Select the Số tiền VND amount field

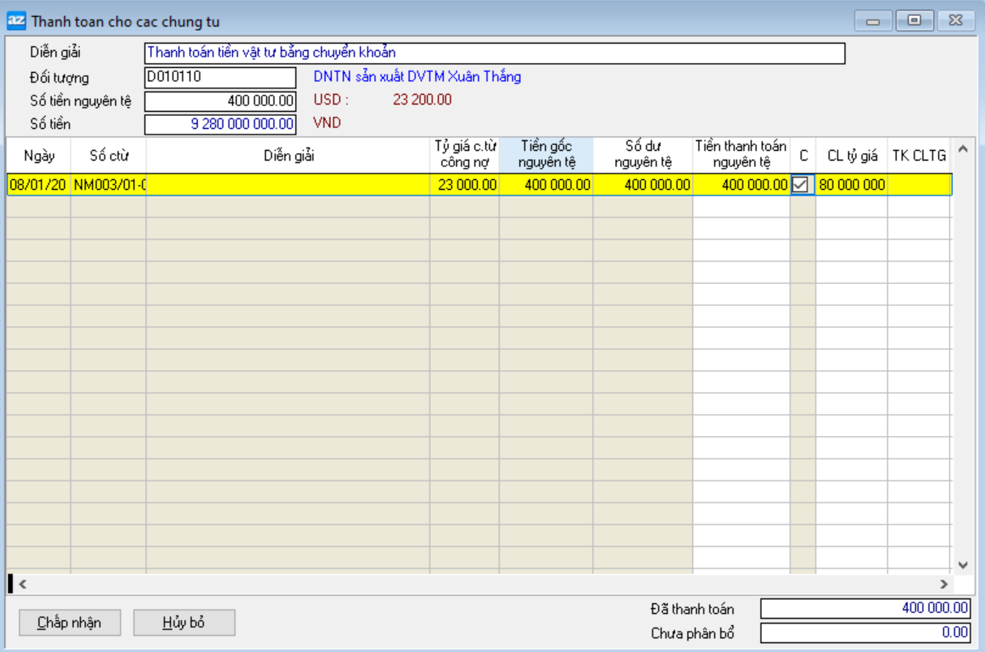(220, 125)
